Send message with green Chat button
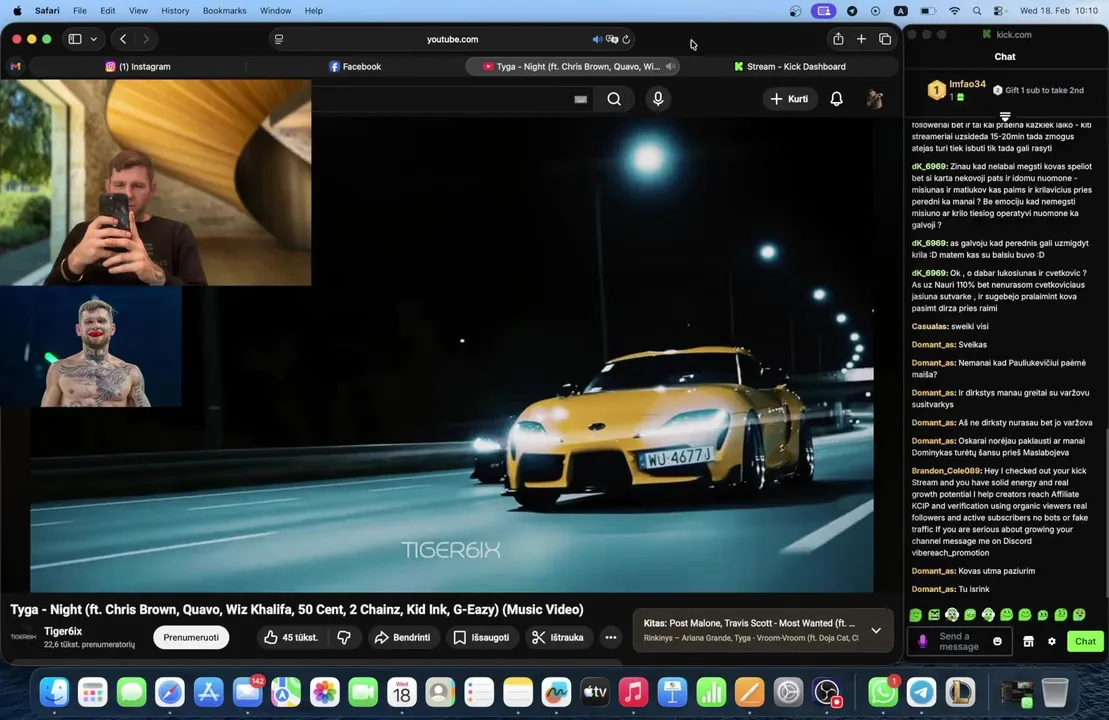The height and width of the screenshot is (720, 1109). (x=1085, y=641)
